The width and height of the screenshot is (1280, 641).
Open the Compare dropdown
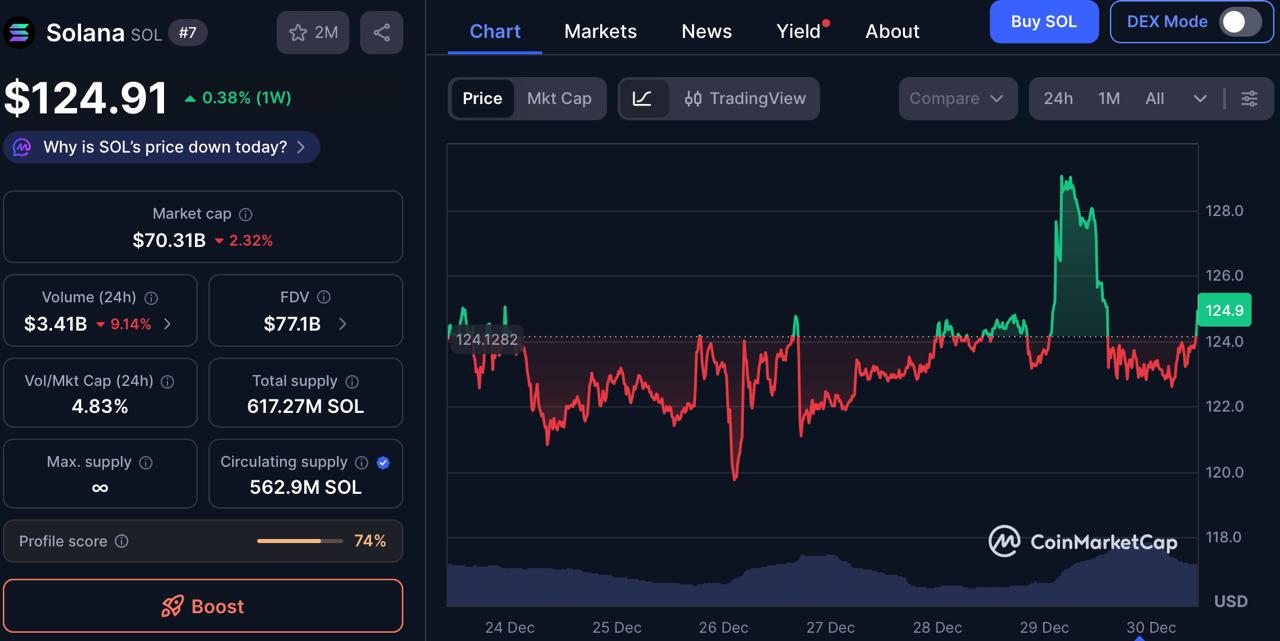tap(957, 98)
